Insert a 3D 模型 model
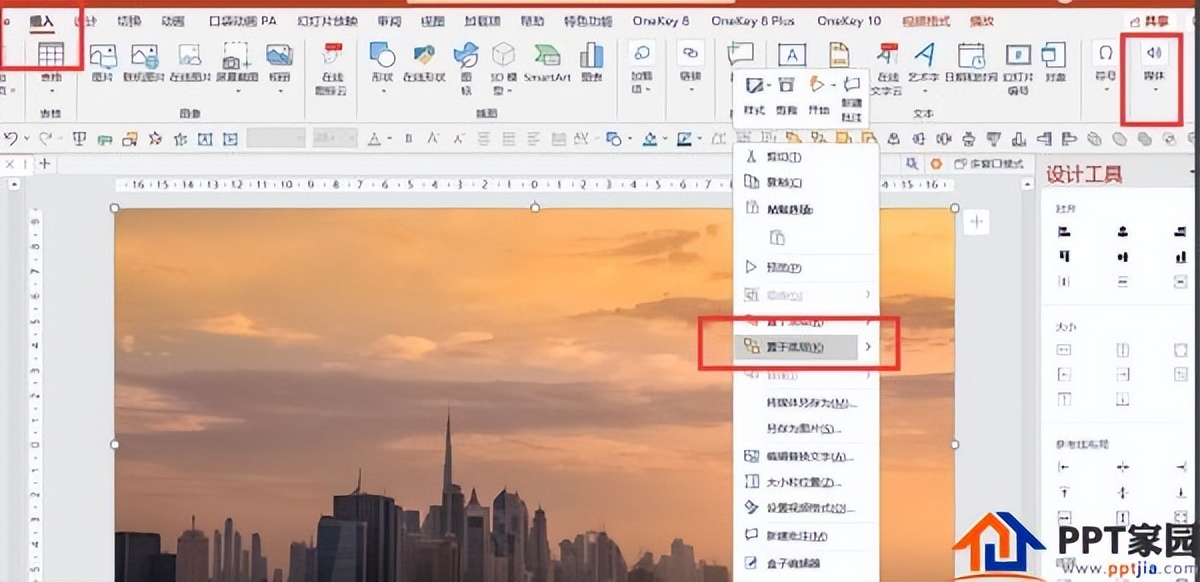The width and height of the screenshot is (1200, 582). [503, 68]
